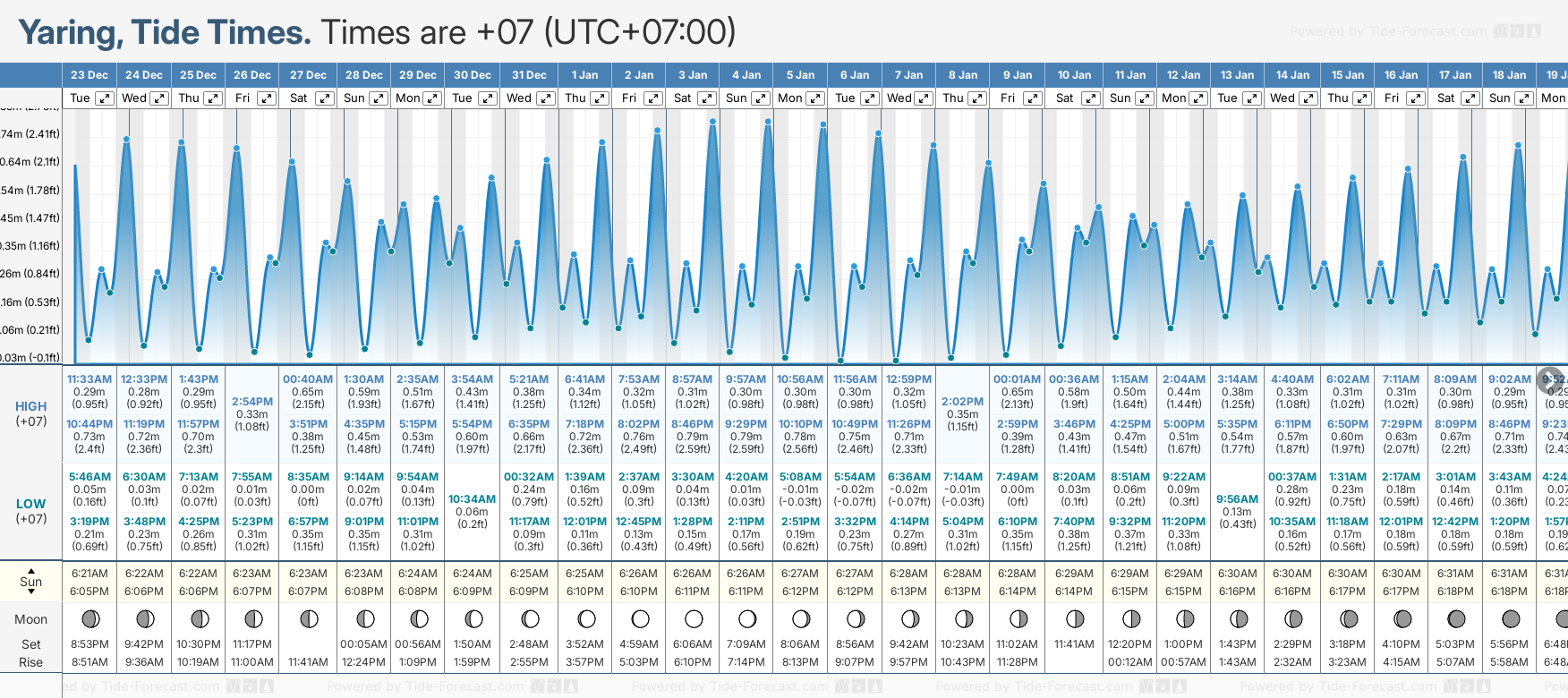The height and width of the screenshot is (698, 1568).
Task: Select the 5 Jan date header
Action: pyautogui.click(x=800, y=75)
